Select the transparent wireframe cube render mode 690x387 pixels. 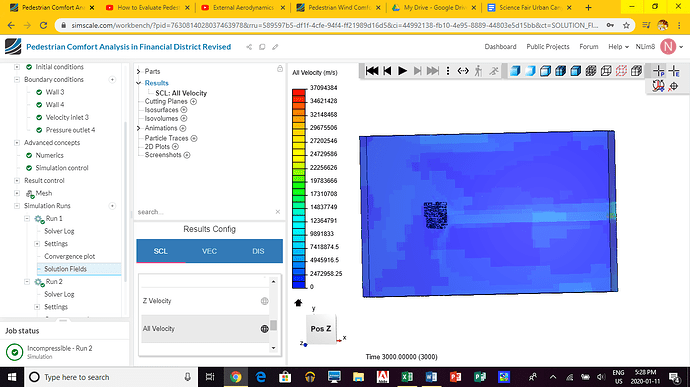pyautogui.click(x=606, y=71)
